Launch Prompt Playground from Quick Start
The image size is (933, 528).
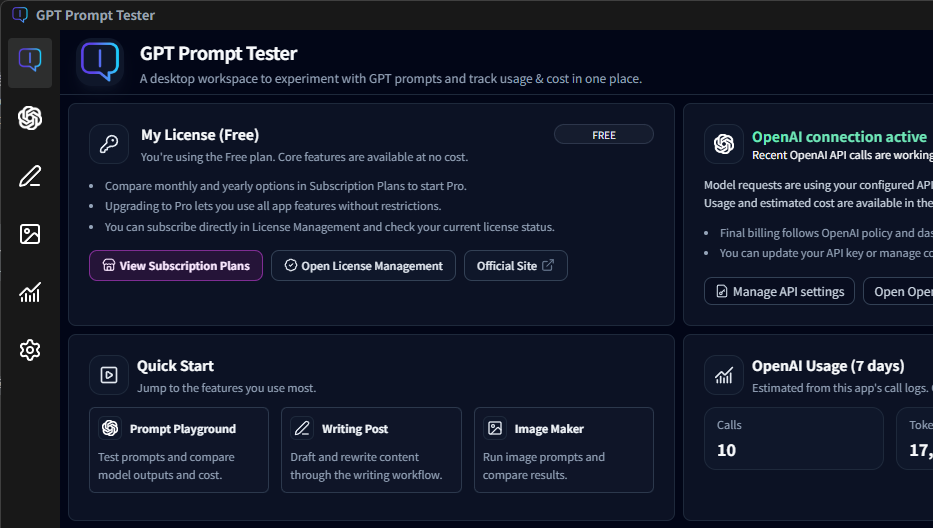[179, 449]
